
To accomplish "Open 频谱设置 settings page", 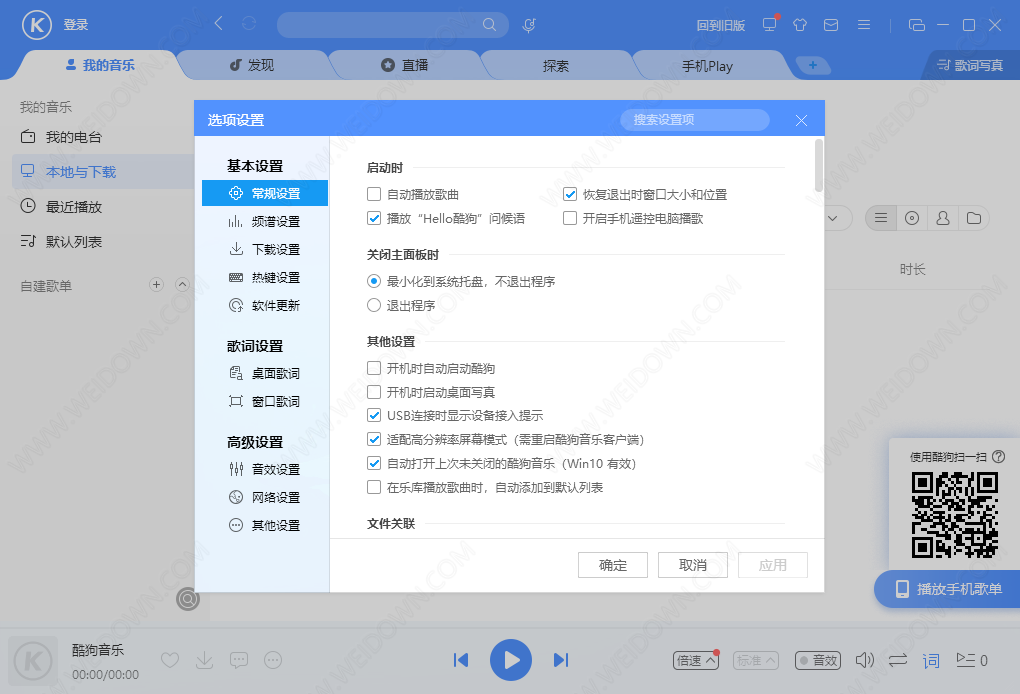I will 265,221.
